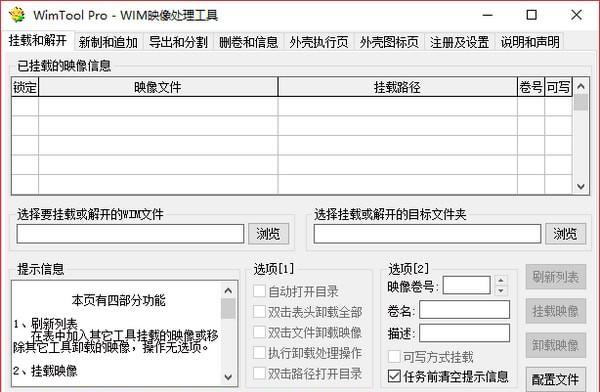The height and width of the screenshot is (392, 600).
Task: Click the mounted image list scroll down arrow
Action: click(x=580, y=186)
